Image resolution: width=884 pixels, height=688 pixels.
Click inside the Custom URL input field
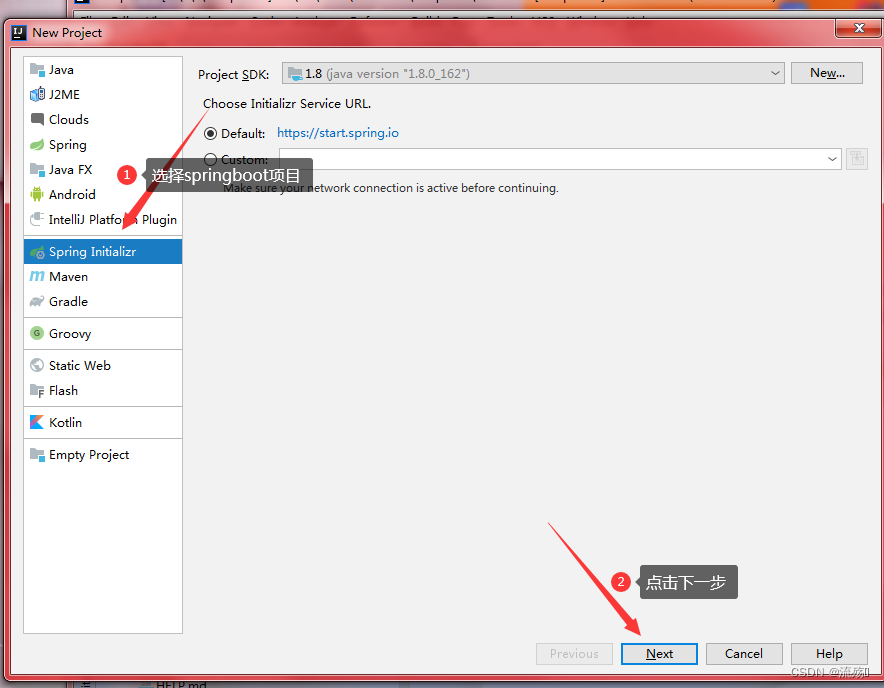tap(560, 159)
